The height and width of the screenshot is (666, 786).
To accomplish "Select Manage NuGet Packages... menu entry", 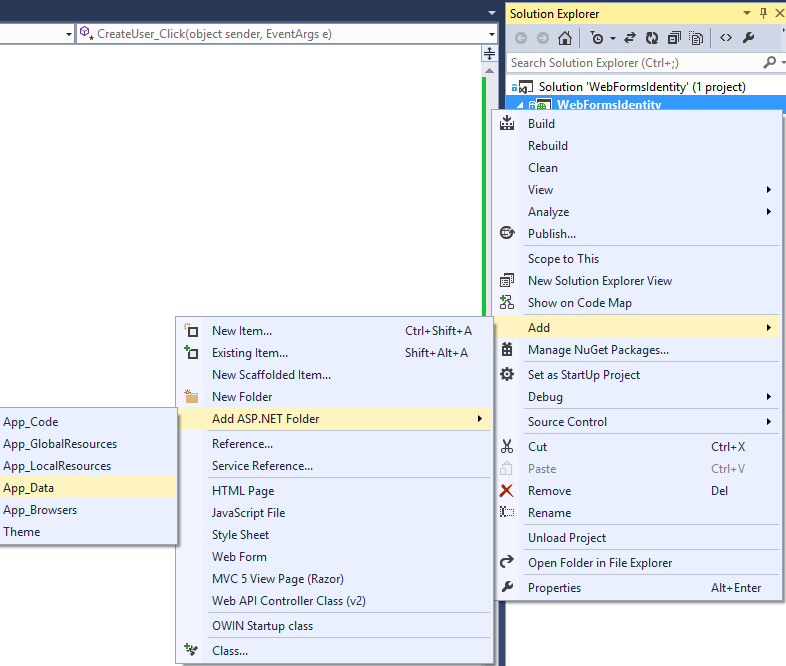I will point(598,350).
